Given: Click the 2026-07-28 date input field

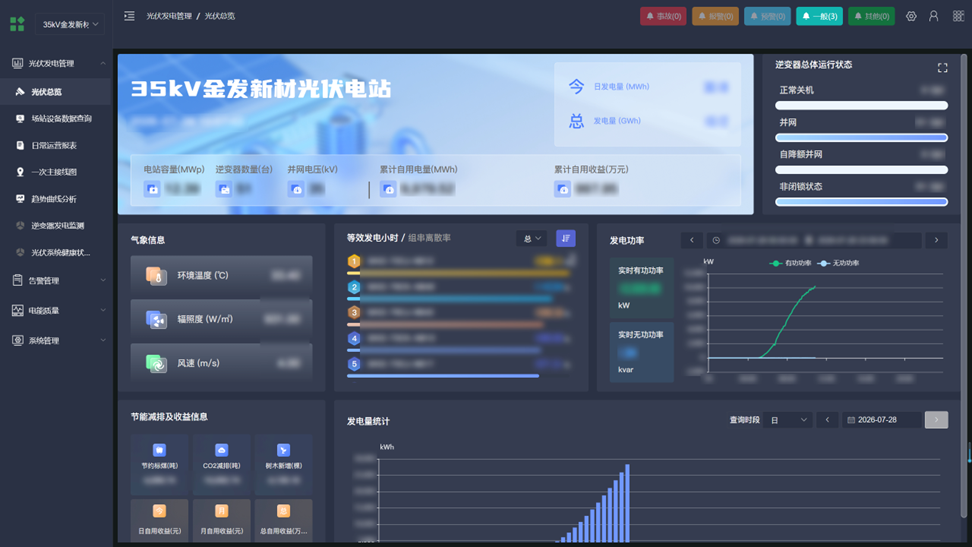Looking at the screenshot, I should (x=880, y=420).
